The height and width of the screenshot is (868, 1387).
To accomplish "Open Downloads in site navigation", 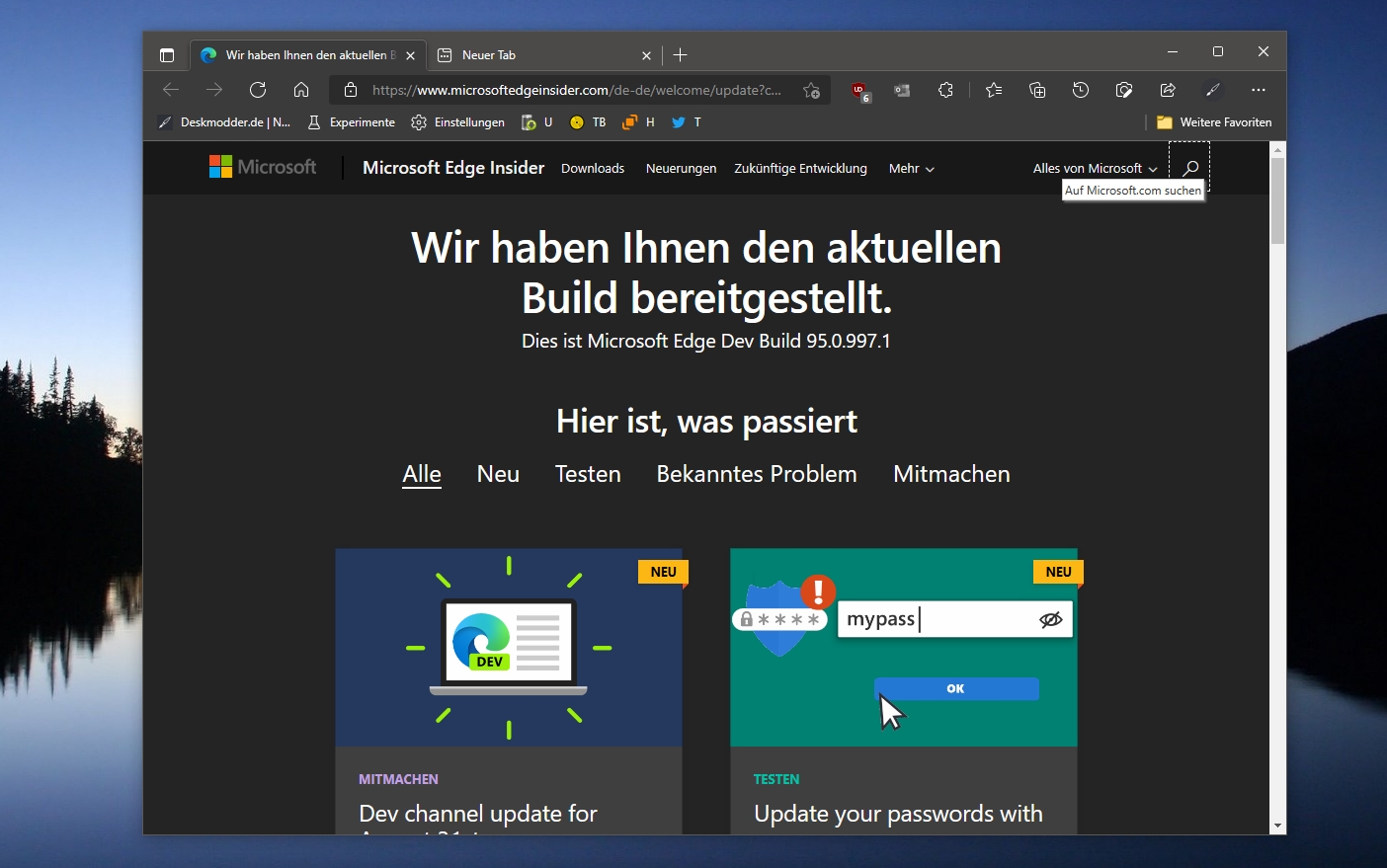I will (593, 168).
